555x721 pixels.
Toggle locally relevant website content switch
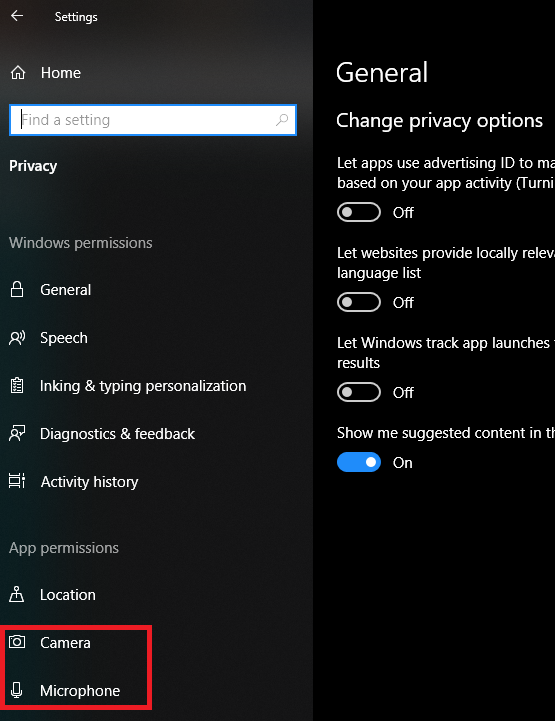(359, 302)
